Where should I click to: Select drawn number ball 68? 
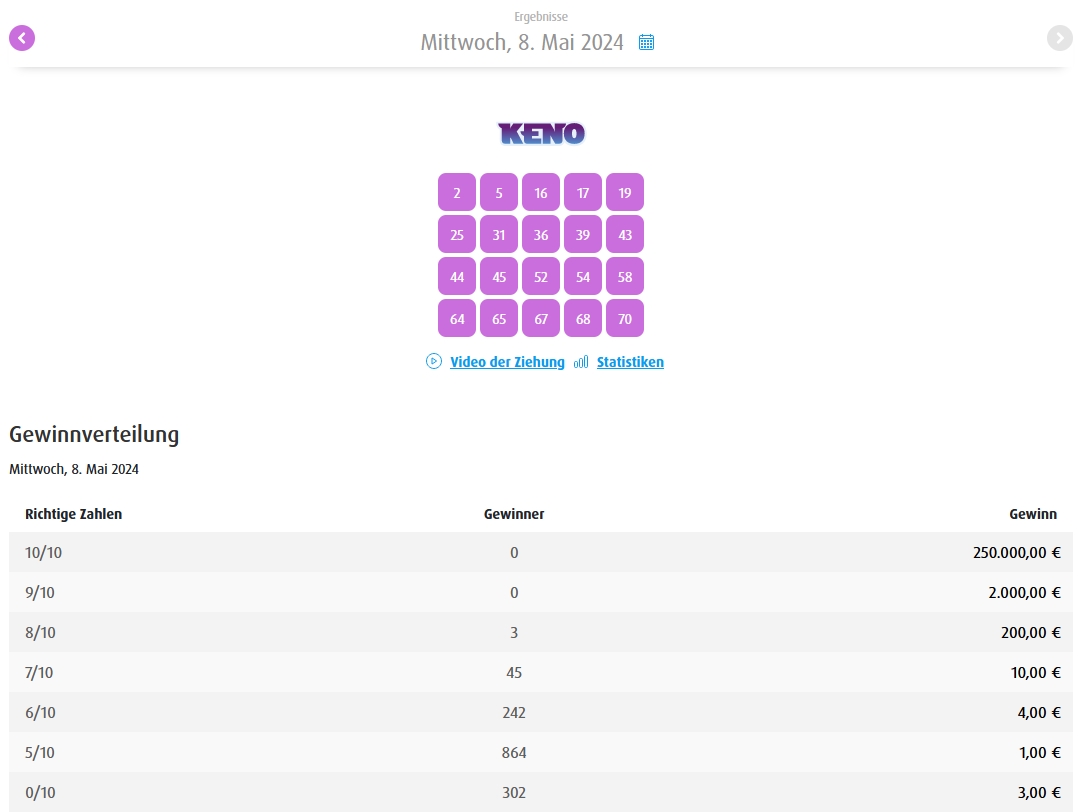pyautogui.click(x=583, y=318)
